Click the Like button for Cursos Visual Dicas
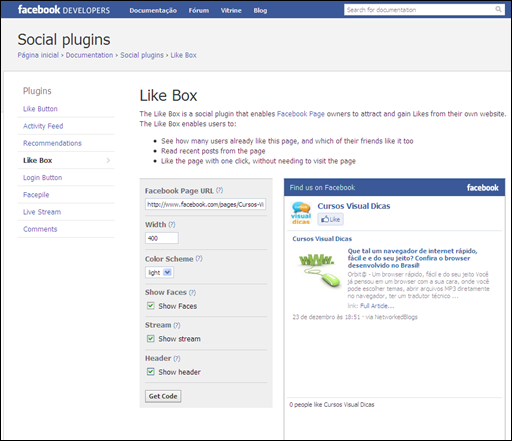The width and height of the screenshot is (512, 441). tap(330, 219)
